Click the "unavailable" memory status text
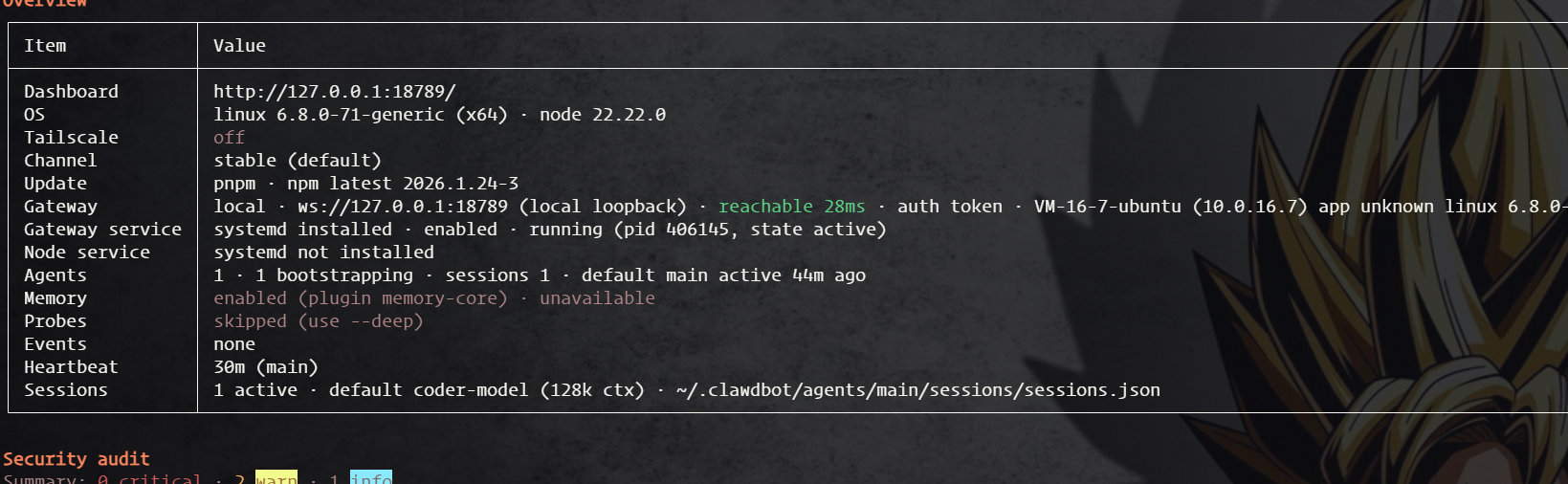Image resolution: width=1568 pixels, height=484 pixels. (x=597, y=298)
